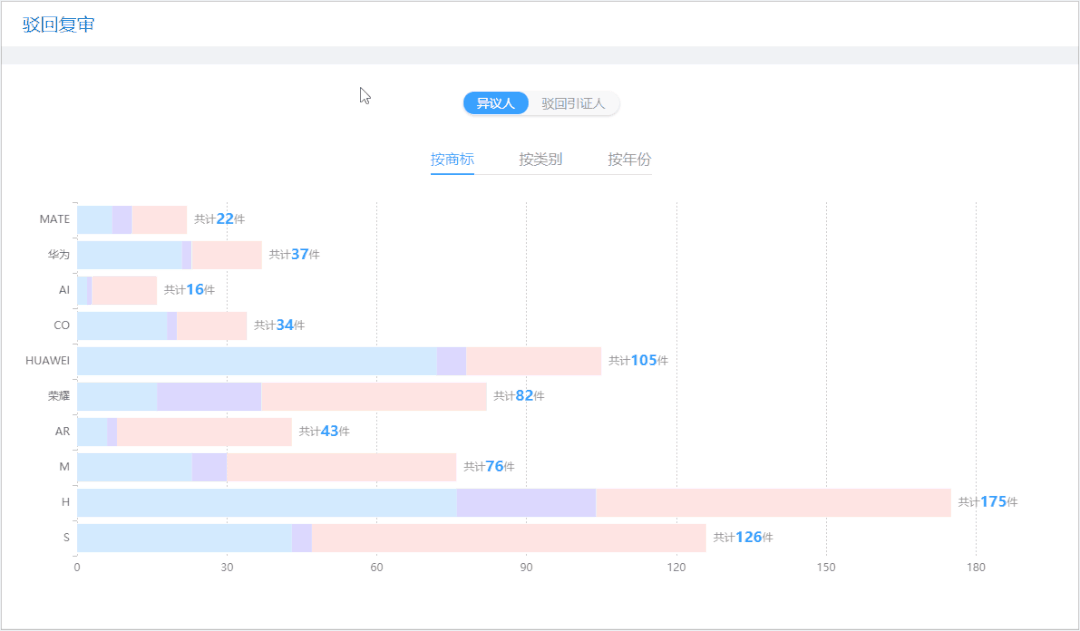1080x631 pixels.
Task: Click the 共计76件 total label
Action: (489, 466)
